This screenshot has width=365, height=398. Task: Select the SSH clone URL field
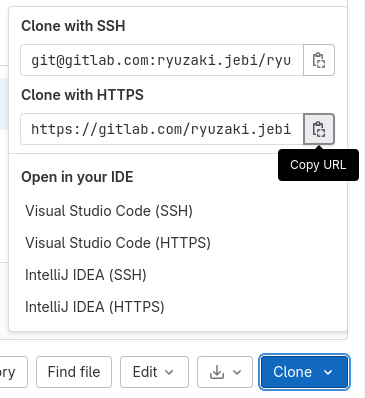pyautogui.click(x=162, y=60)
